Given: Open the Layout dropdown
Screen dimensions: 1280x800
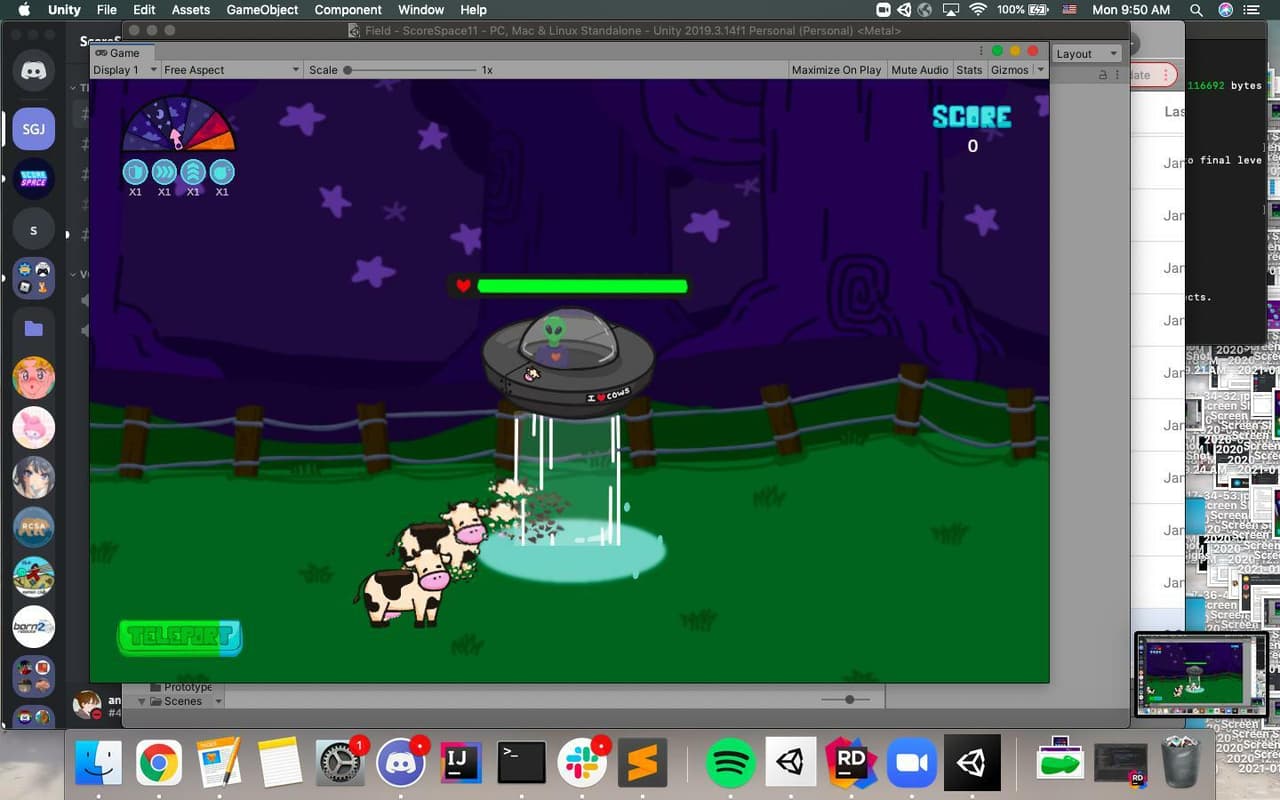Looking at the screenshot, I should tap(1086, 54).
